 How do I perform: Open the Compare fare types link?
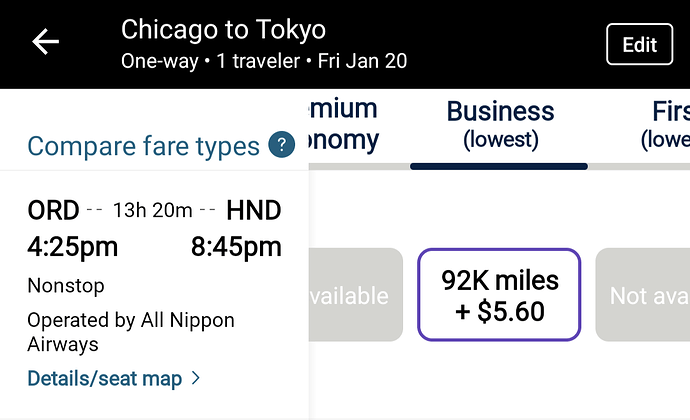click(x=143, y=146)
